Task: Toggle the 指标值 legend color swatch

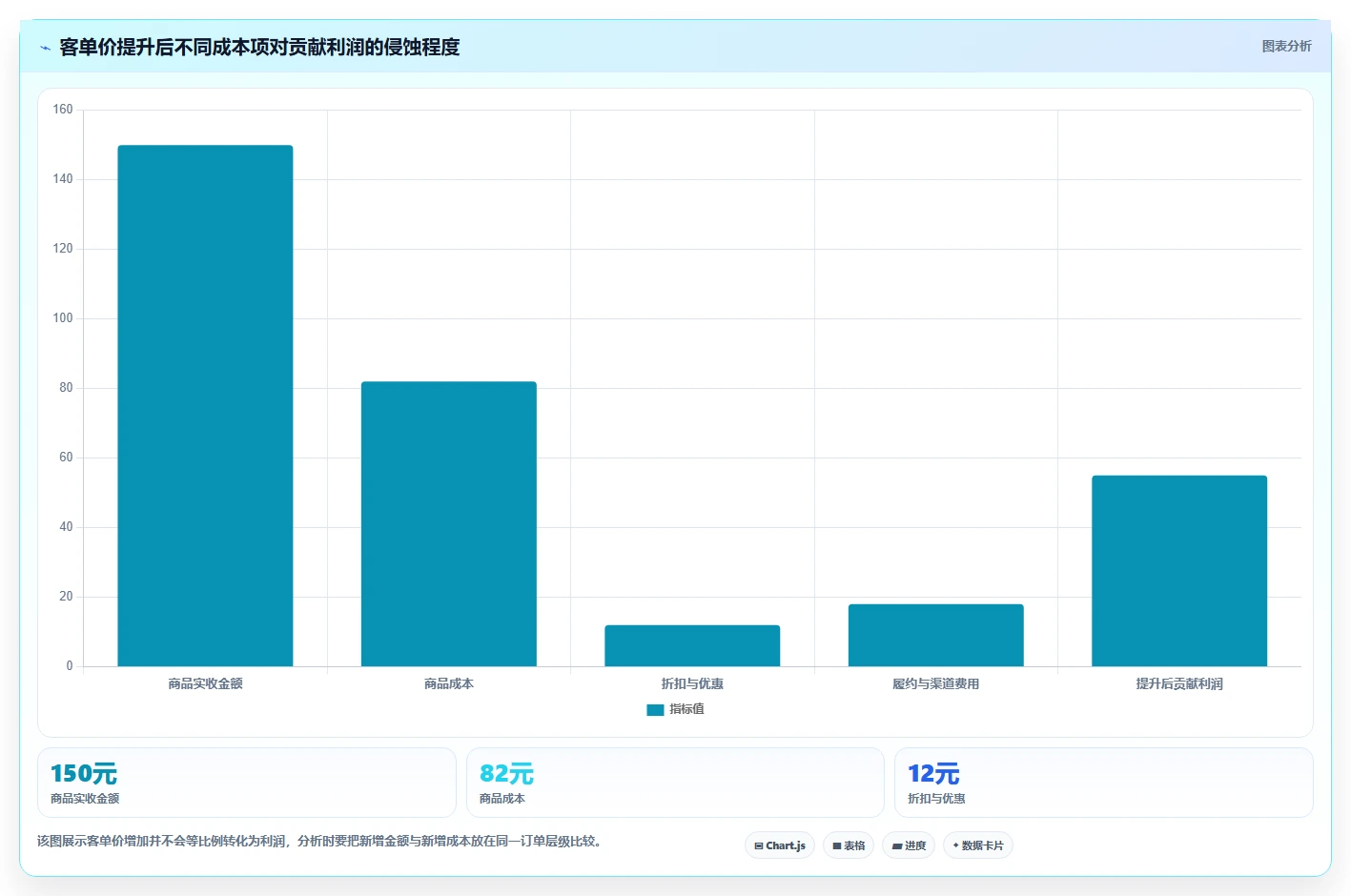Action: (x=655, y=710)
